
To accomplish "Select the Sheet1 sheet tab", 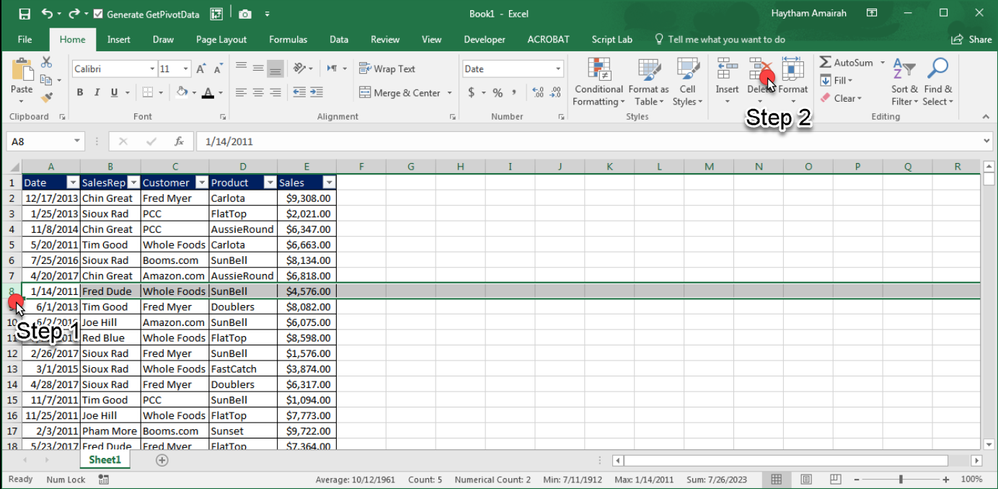I will [x=105, y=460].
